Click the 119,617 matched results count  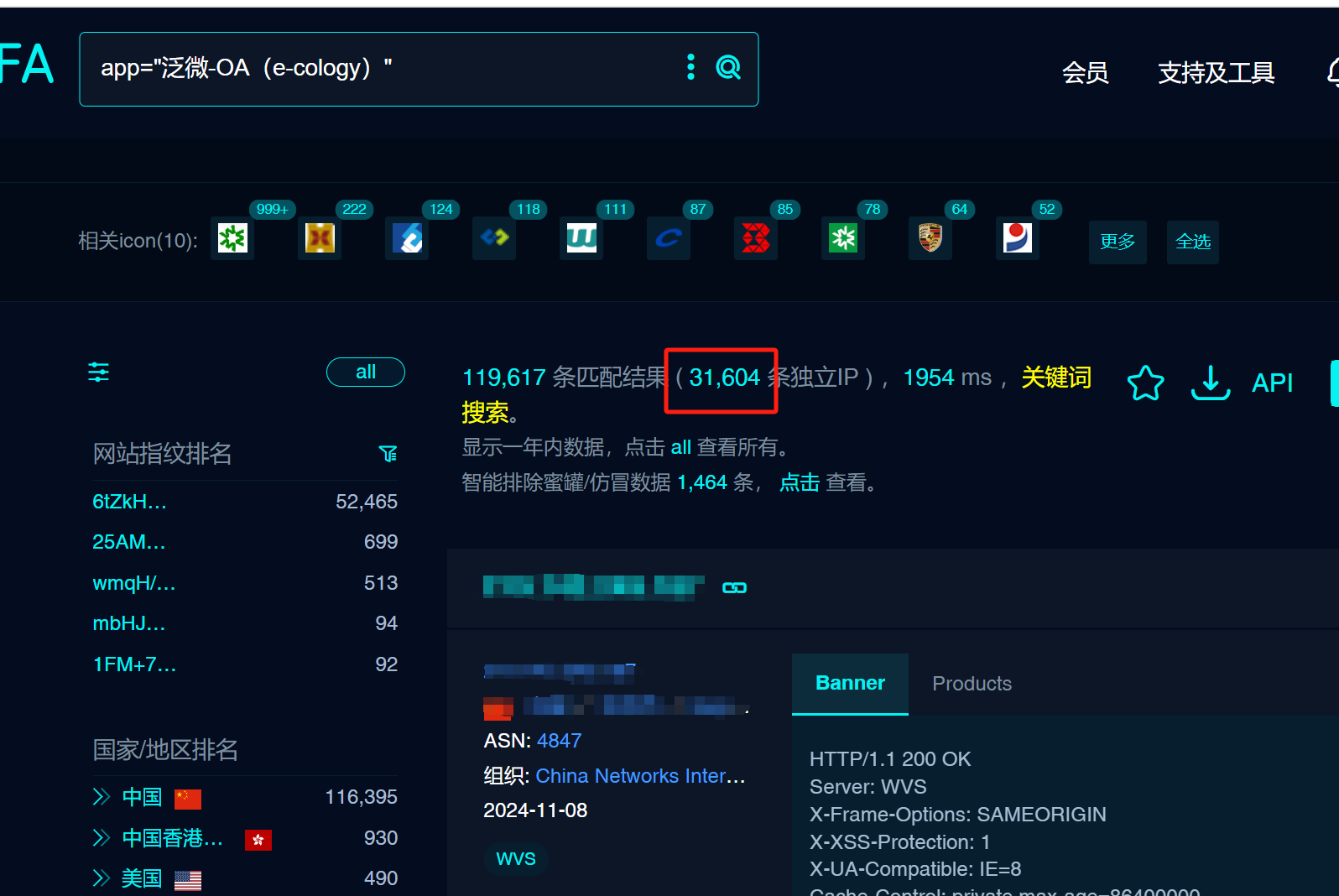click(x=504, y=378)
